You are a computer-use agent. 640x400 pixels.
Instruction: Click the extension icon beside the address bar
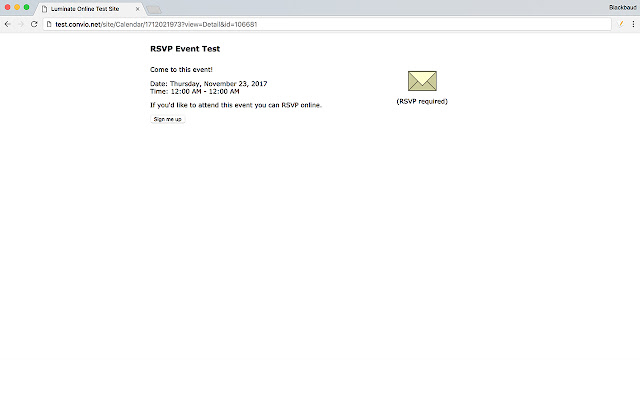tap(619, 23)
